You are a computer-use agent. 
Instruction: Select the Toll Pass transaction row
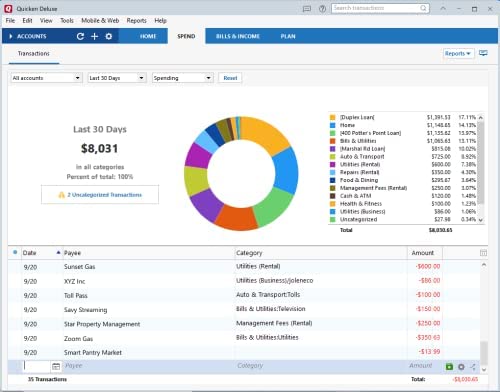(x=243, y=295)
